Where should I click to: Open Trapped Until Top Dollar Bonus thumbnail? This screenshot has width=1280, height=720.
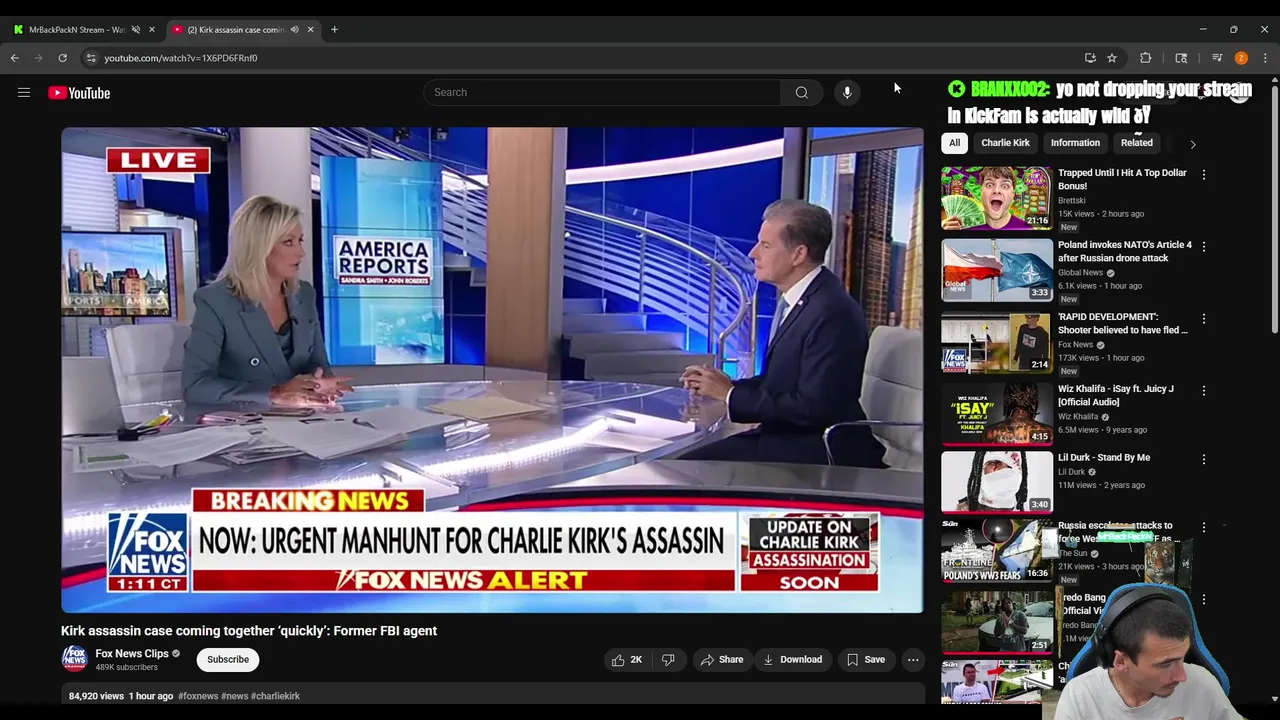[x=997, y=198]
